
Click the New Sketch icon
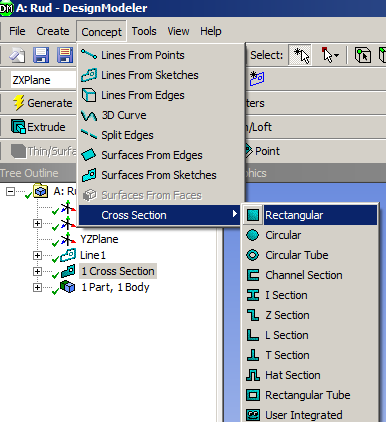point(257,79)
